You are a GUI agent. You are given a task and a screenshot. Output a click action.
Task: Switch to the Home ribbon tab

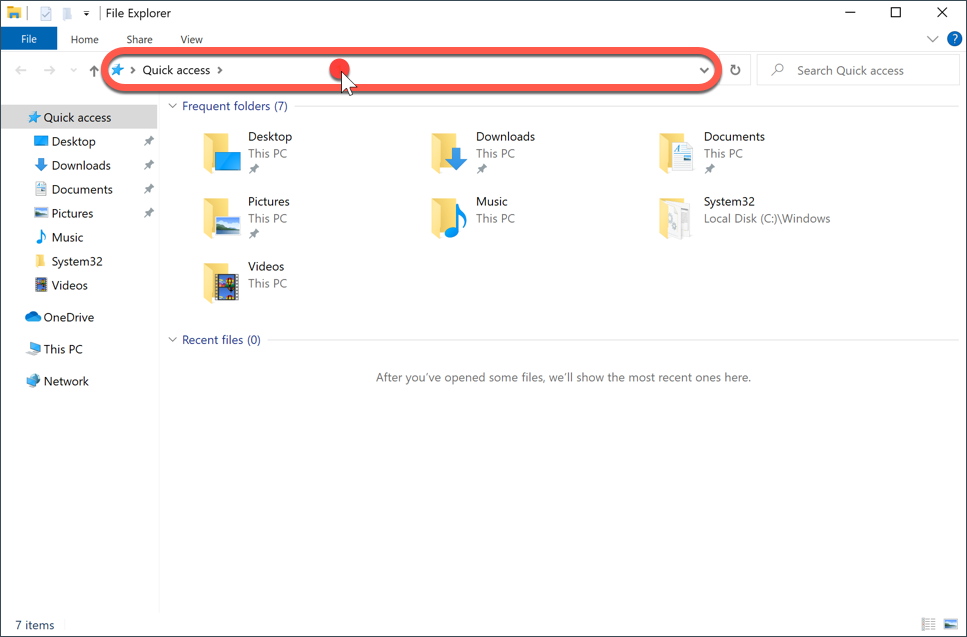pyautogui.click(x=84, y=39)
